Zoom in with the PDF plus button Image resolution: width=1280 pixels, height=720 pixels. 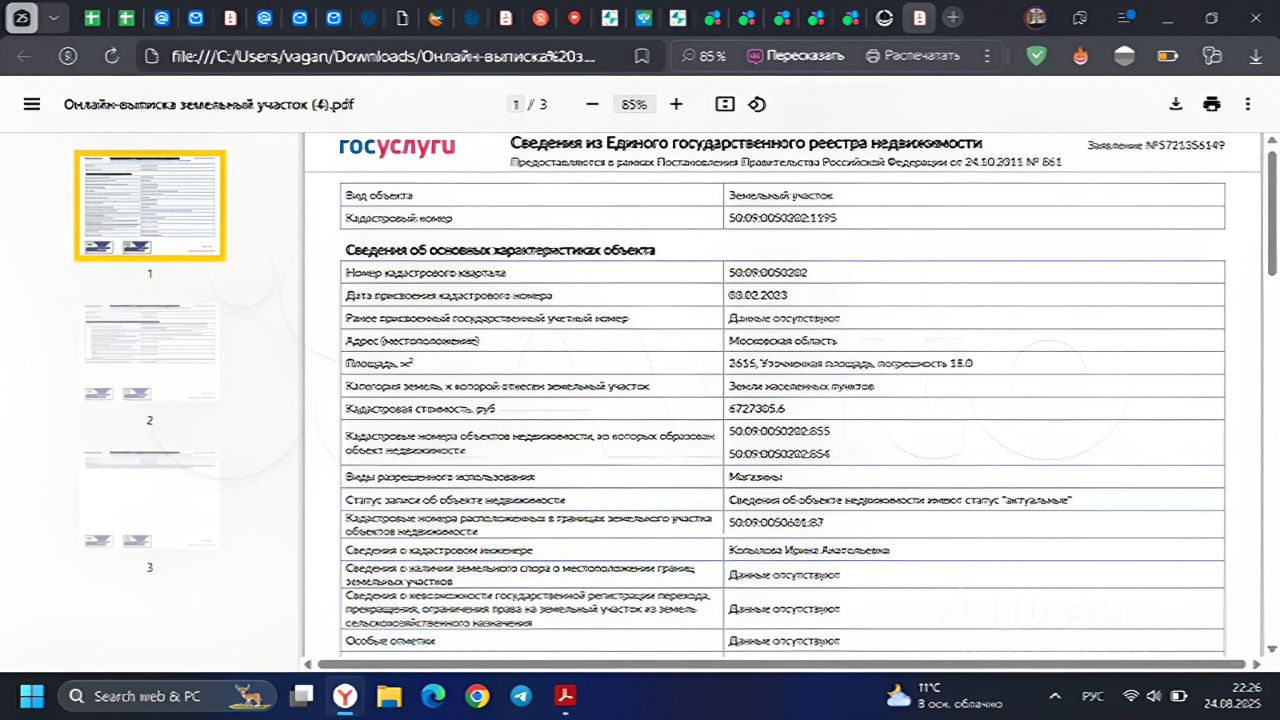tap(676, 104)
